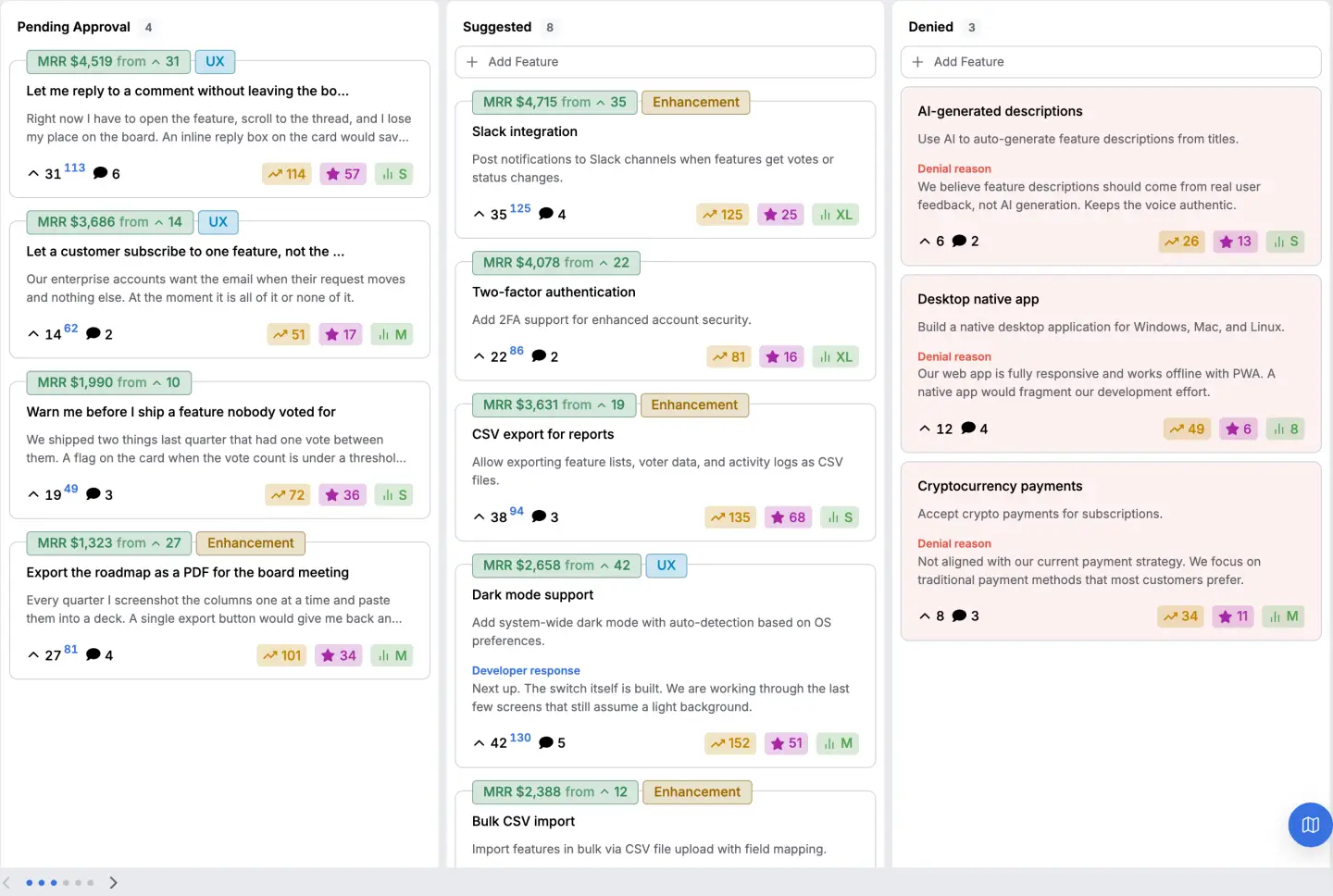Click trending score 135 on CSV export card

point(730,517)
